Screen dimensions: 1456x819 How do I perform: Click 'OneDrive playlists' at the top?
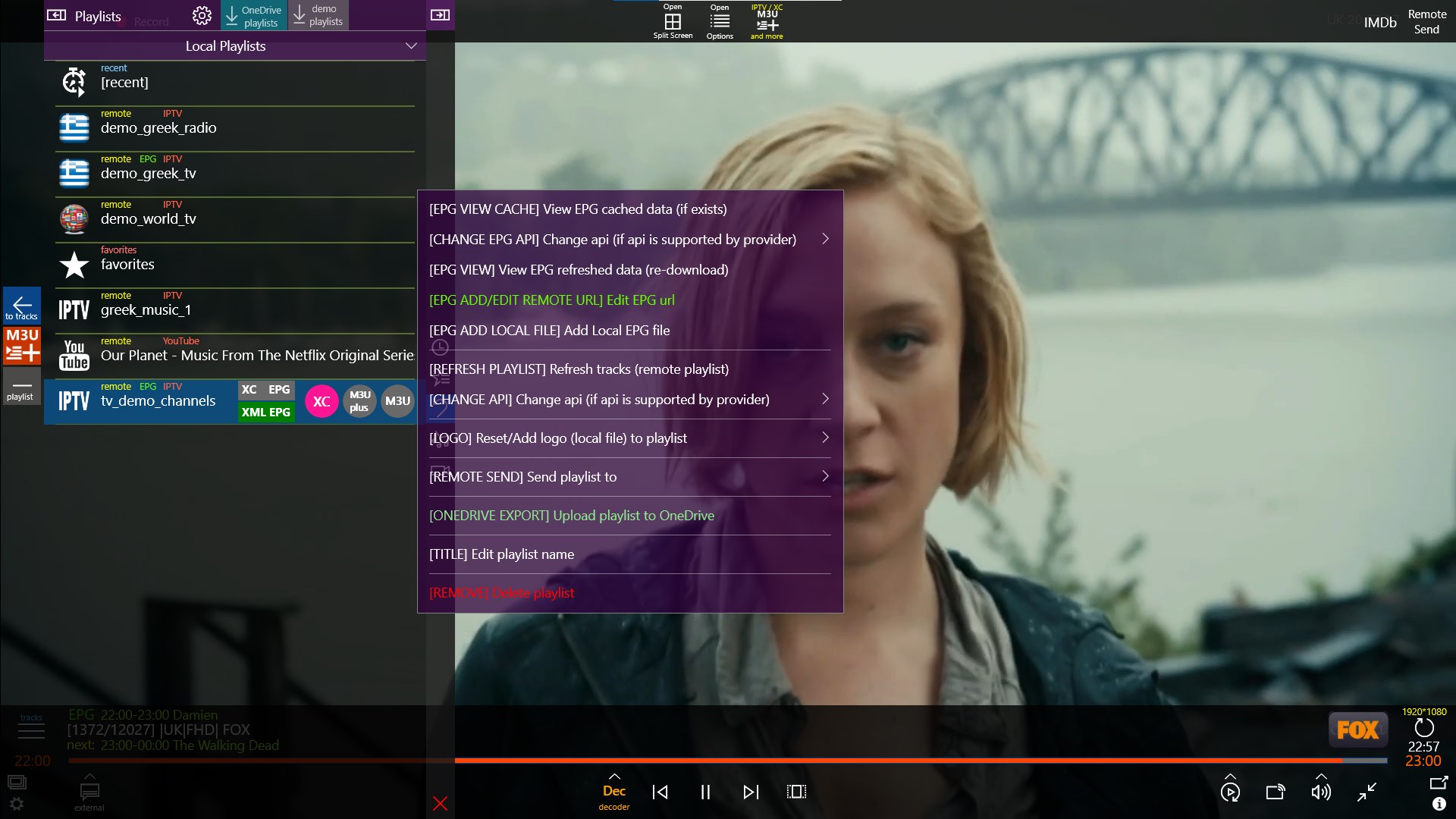point(256,15)
